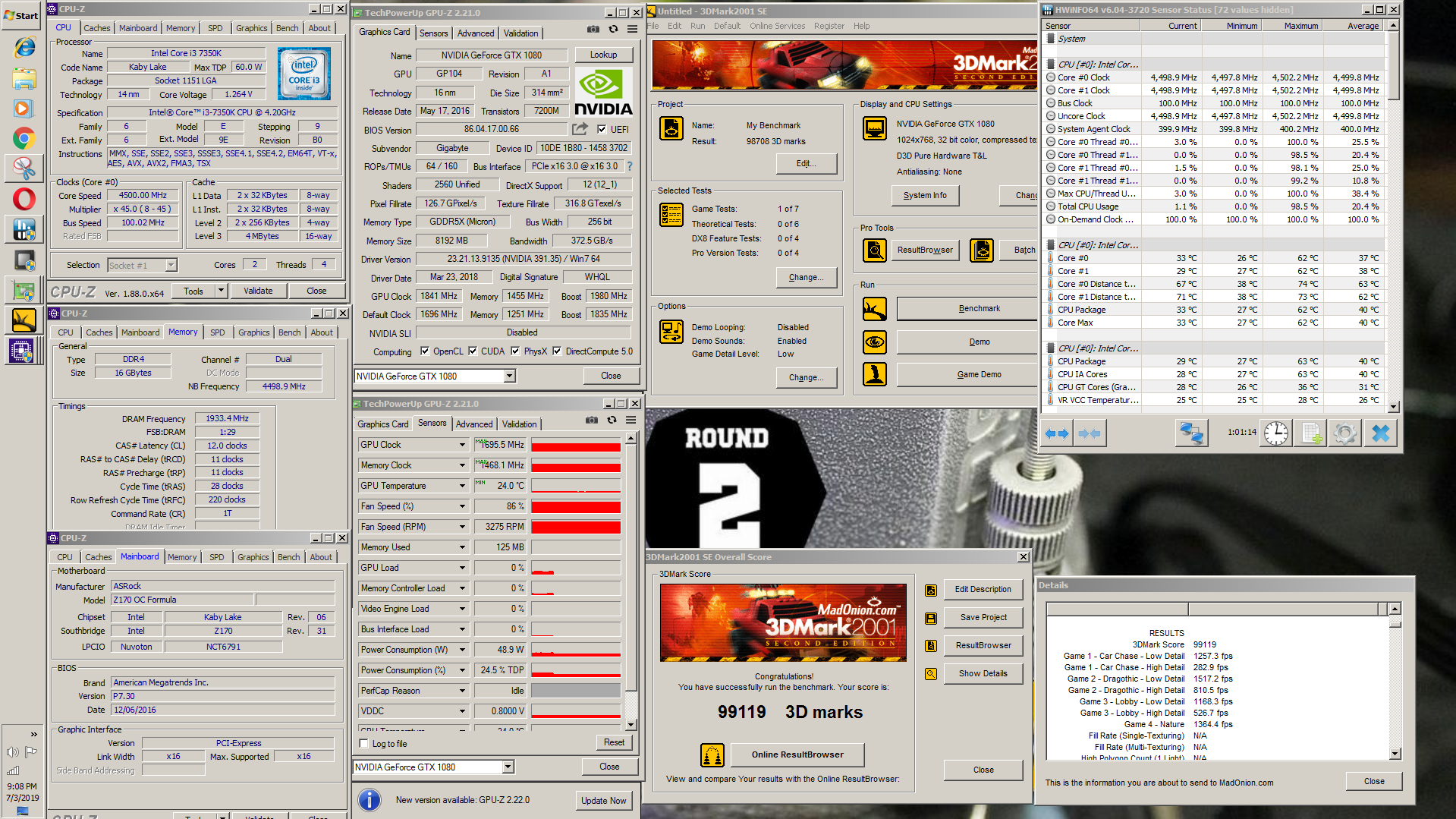Click the 3DMark benchmark run icon

click(875, 309)
